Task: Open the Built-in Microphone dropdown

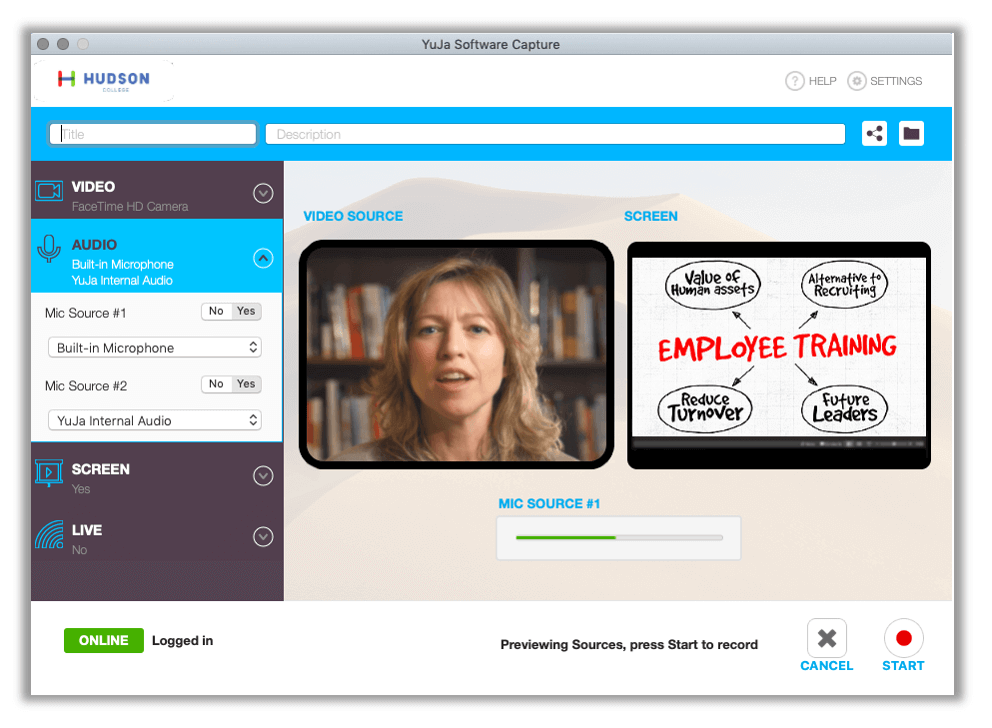Action: (154, 347)
